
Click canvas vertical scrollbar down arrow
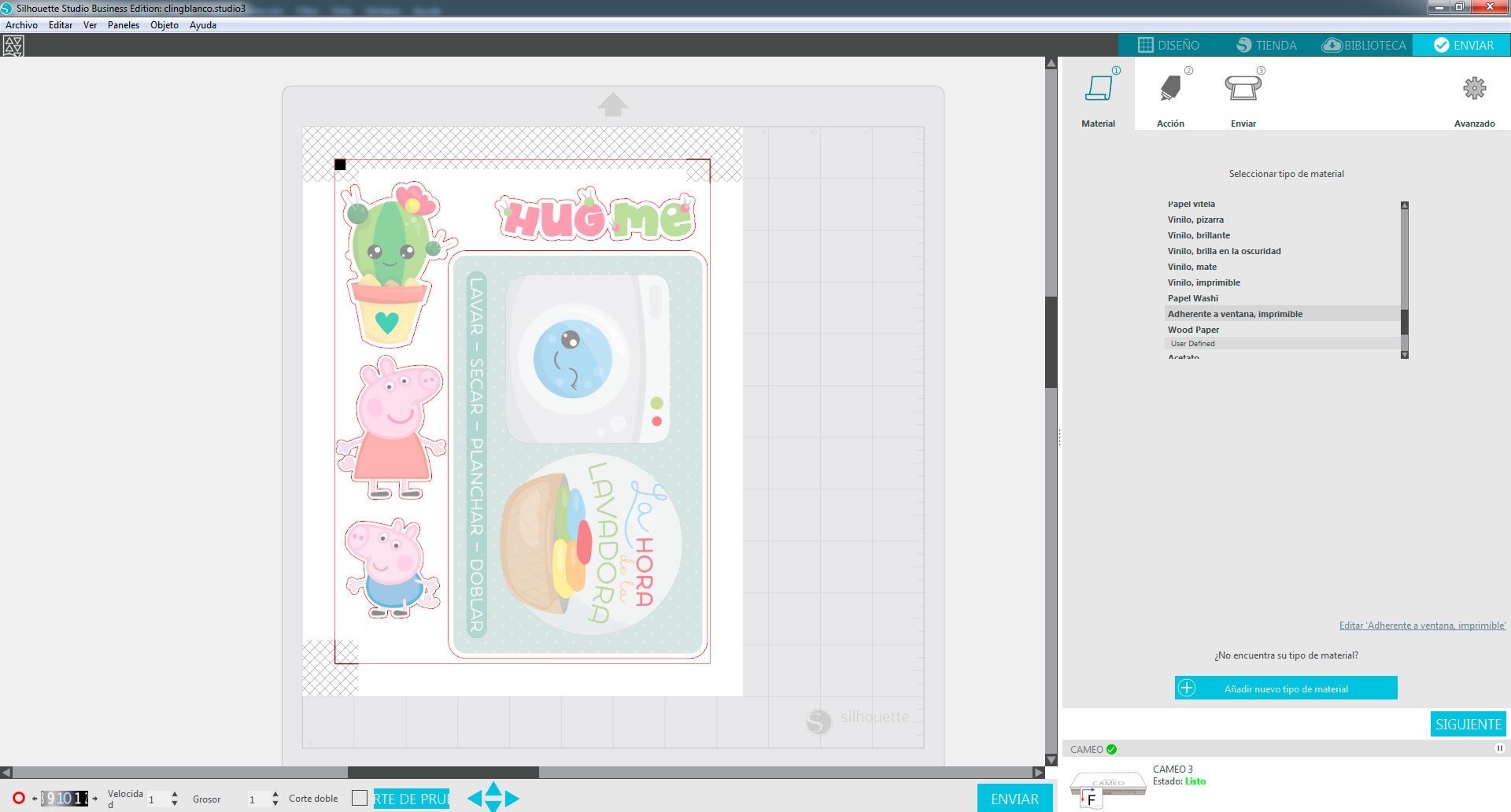[1051, 760]
